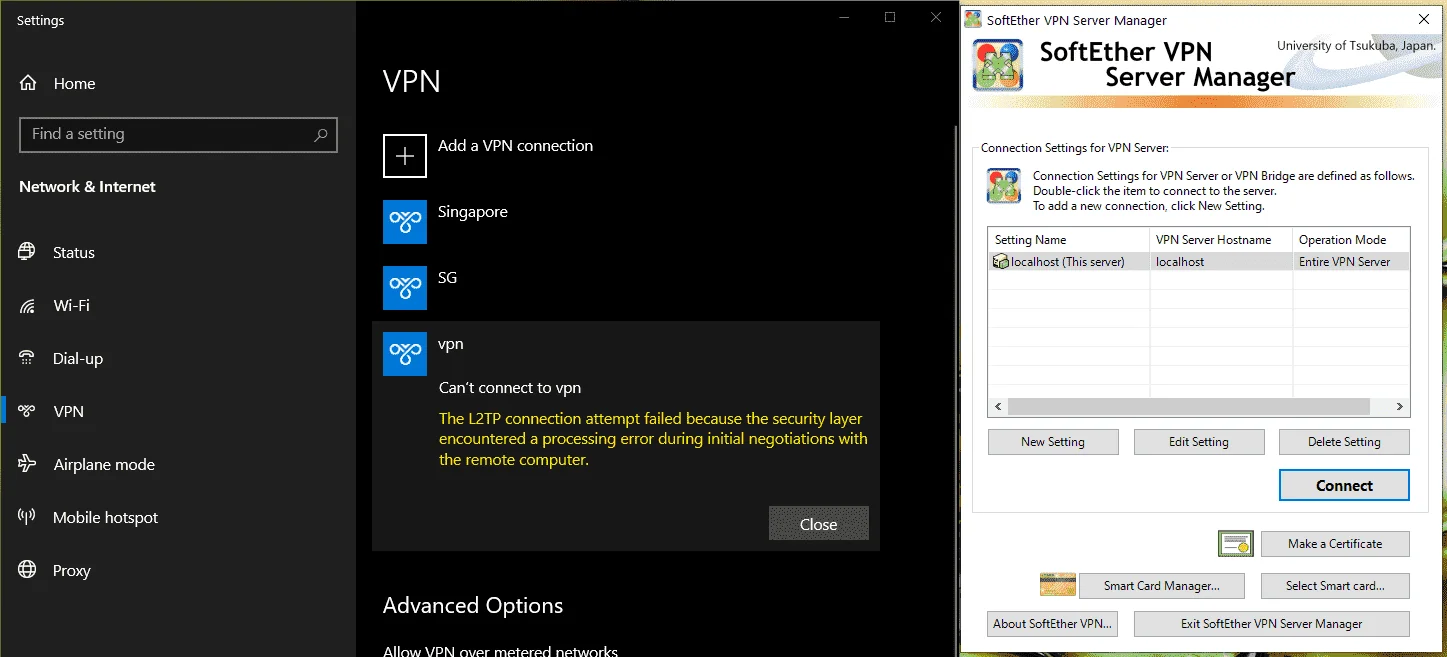Sort by Operation Mode column header
Viewport: 1447px width, 657px height.
pos(1351,240)
